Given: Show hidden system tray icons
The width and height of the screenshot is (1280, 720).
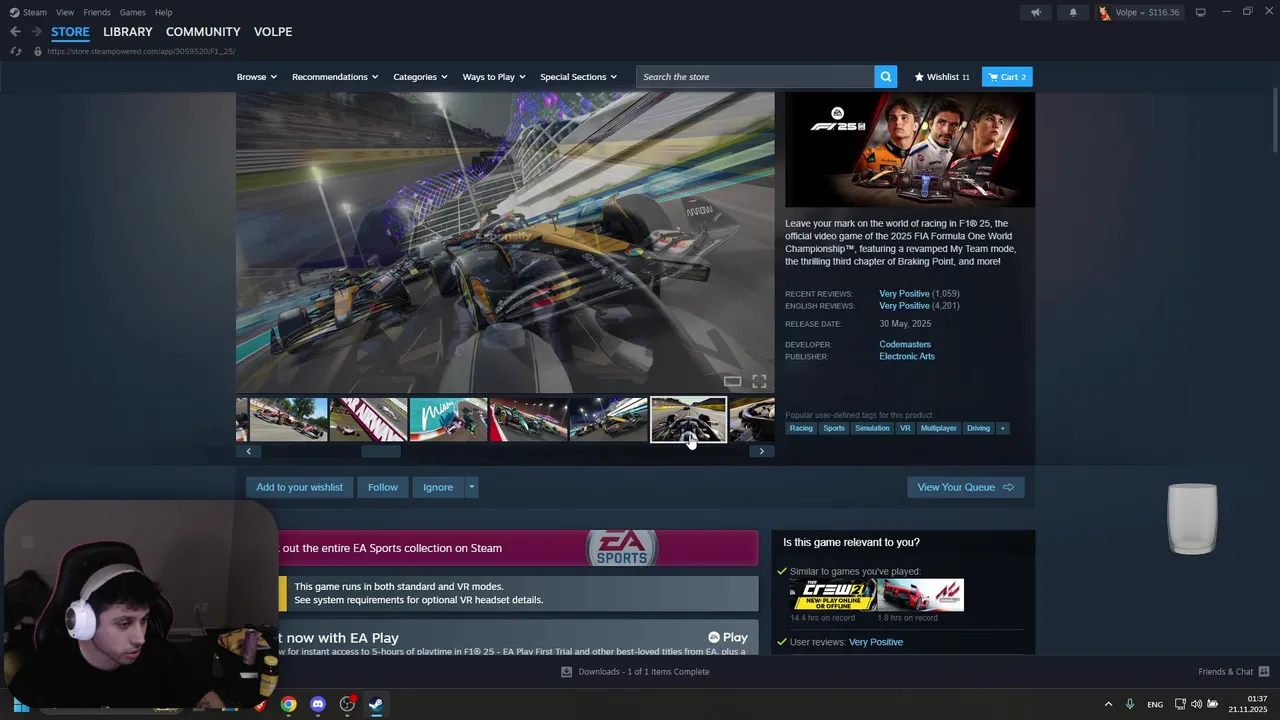Looking at the screenshot, I should (x=1108, y=704).
